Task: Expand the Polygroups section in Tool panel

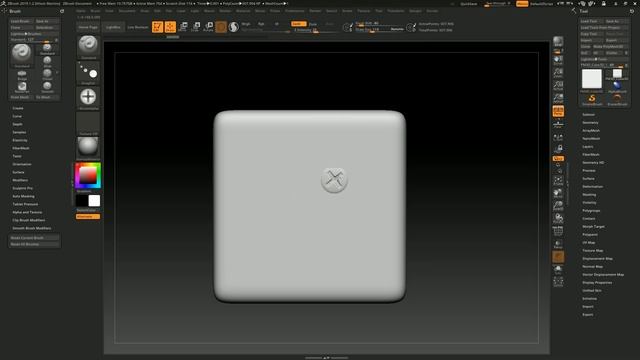Action: [591, 211]
